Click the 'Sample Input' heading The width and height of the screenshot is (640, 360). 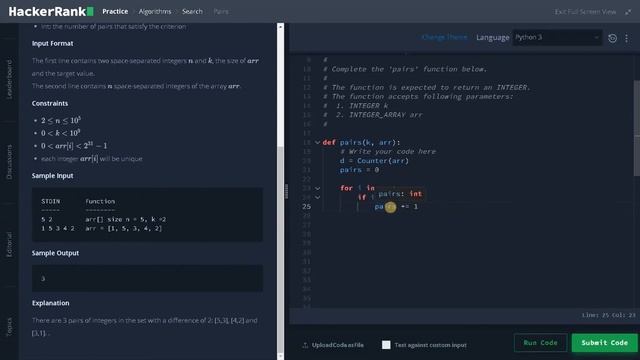53,176
